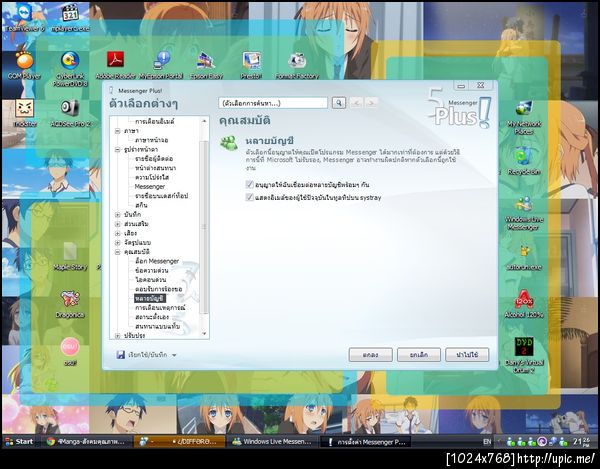The image size is (600, 469).
Task: Click the นำไปใช้ (Apply) button
Action: click(x=467, y=355)
